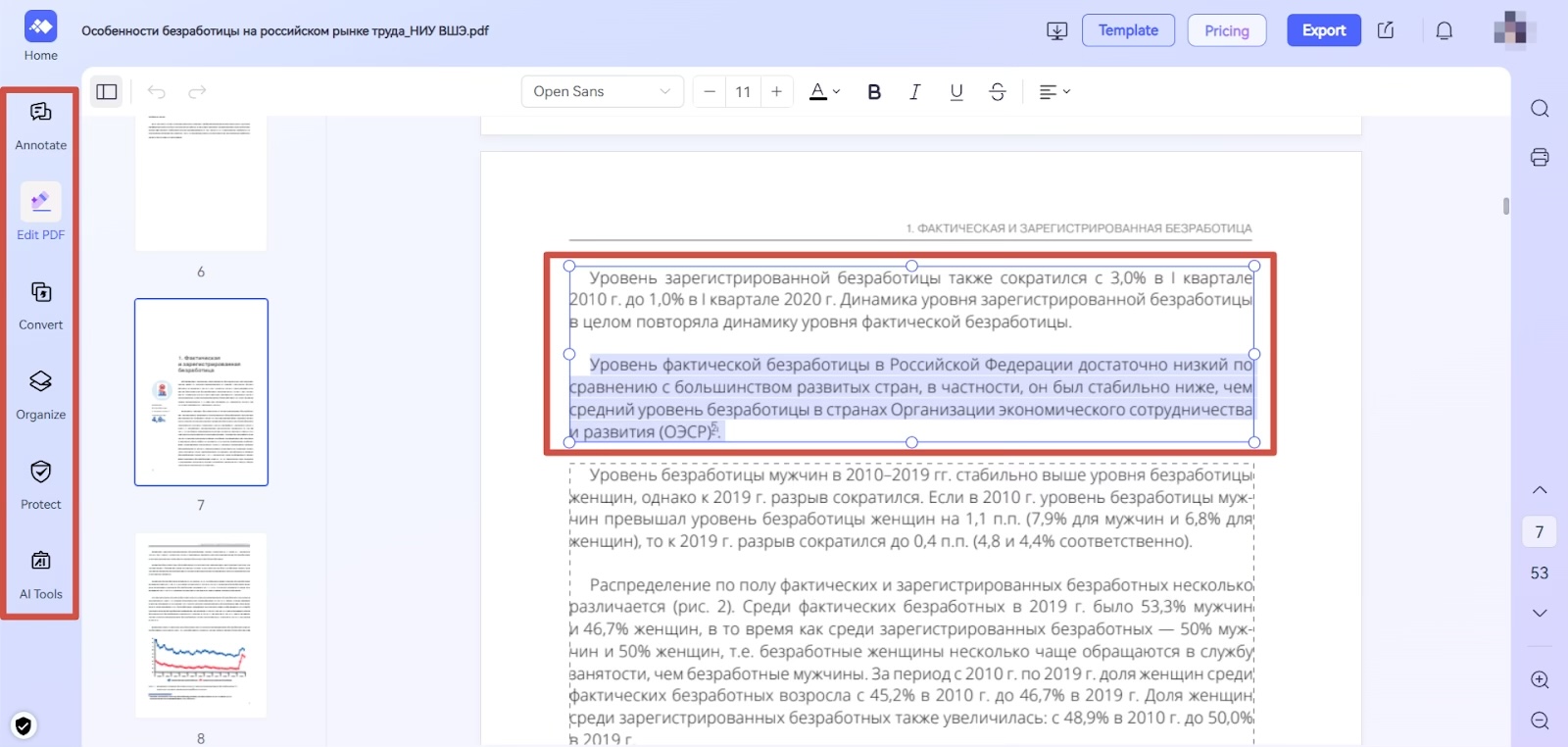Open the Protect tool
The height and width of the screenshot is (747, 1568).
(40, 484)
